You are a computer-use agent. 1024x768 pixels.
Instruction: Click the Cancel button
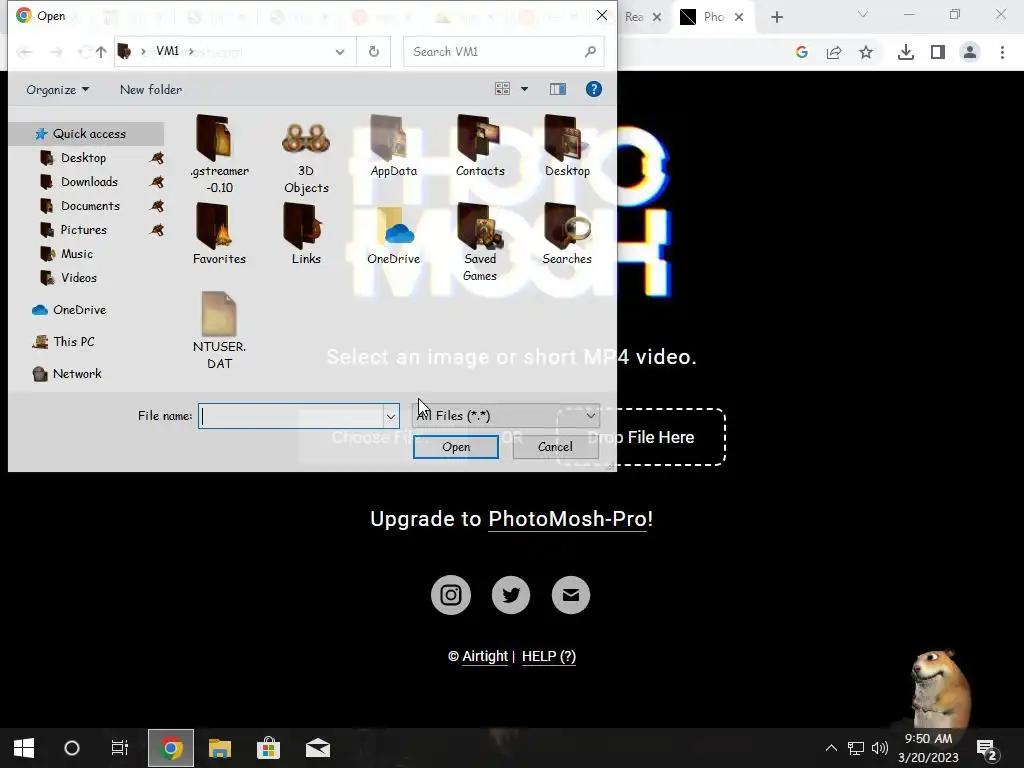click(x=555, y=447)
